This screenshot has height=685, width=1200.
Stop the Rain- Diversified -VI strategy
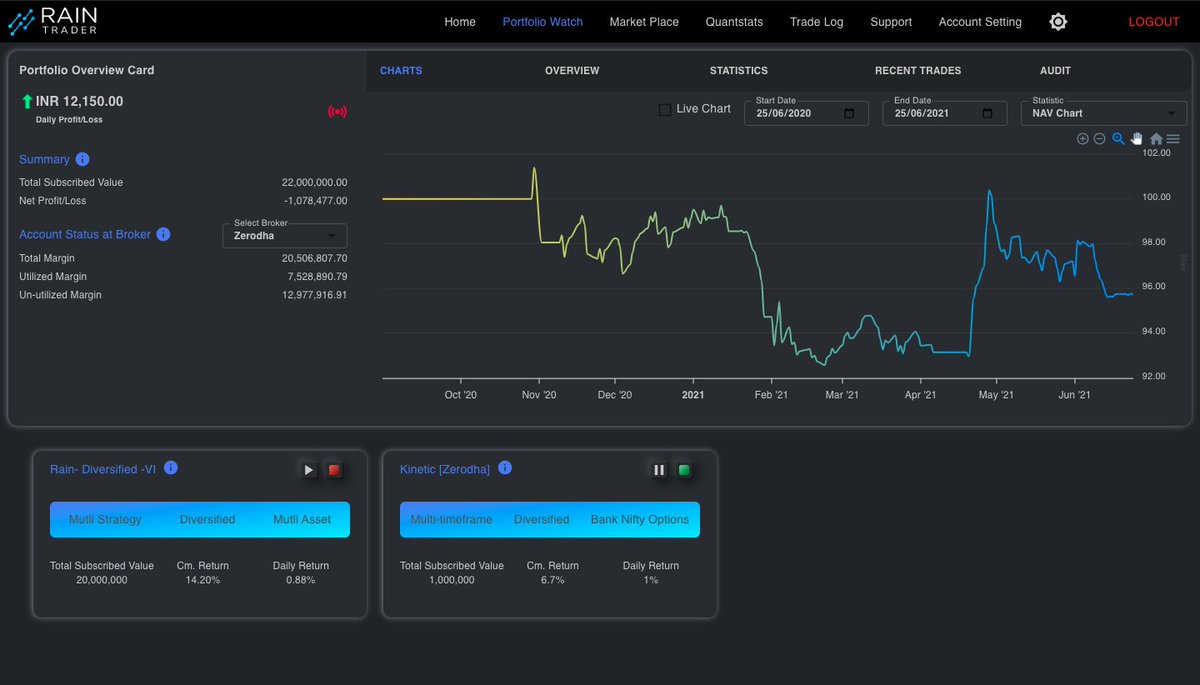(334, 470)
